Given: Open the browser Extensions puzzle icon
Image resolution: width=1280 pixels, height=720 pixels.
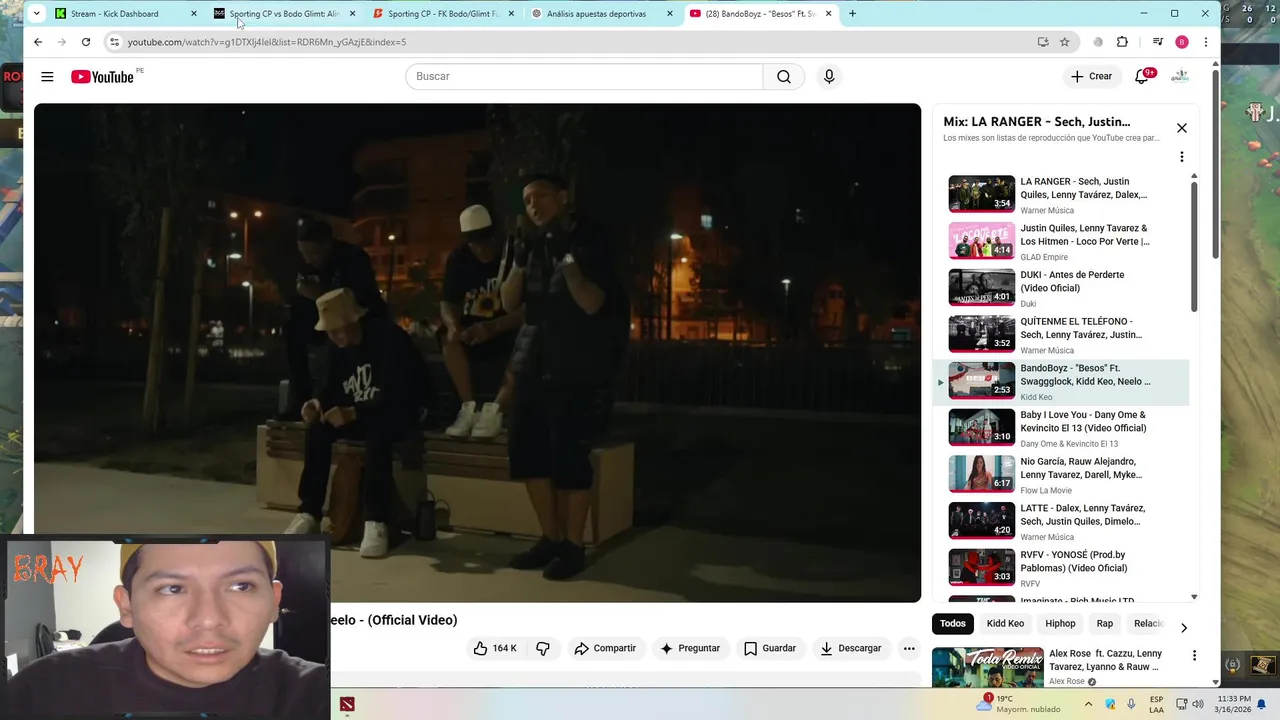Looking at the screenshot, I should click(1122, 42).
